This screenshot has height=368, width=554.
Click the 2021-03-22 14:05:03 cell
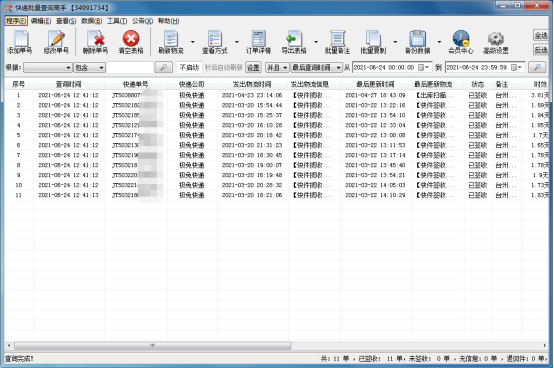click(x=375, y=185)
